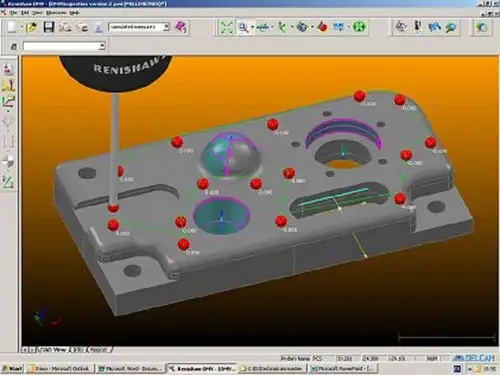Click the toolbar icon right of Save

coord(65,27)
